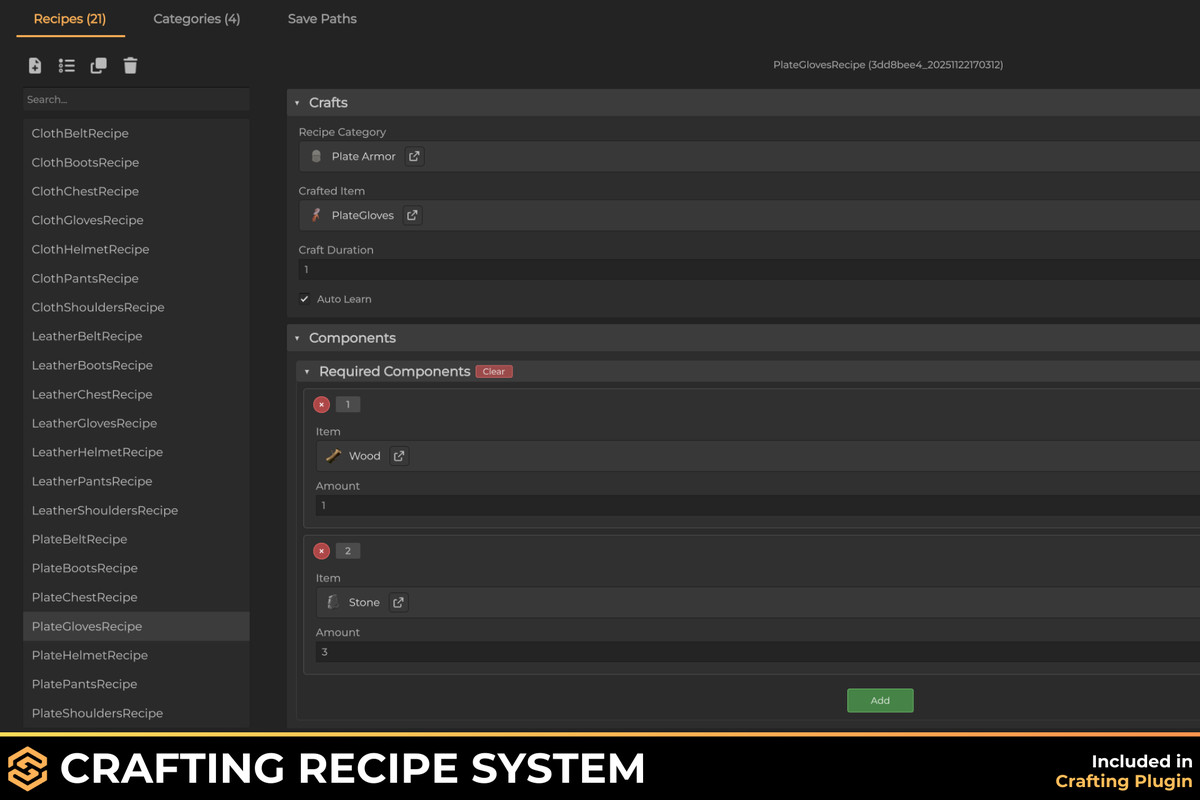This screenshot has height=800, width=1200.
Task: Click the Craft Duration input field
Action: pos(749,270)
